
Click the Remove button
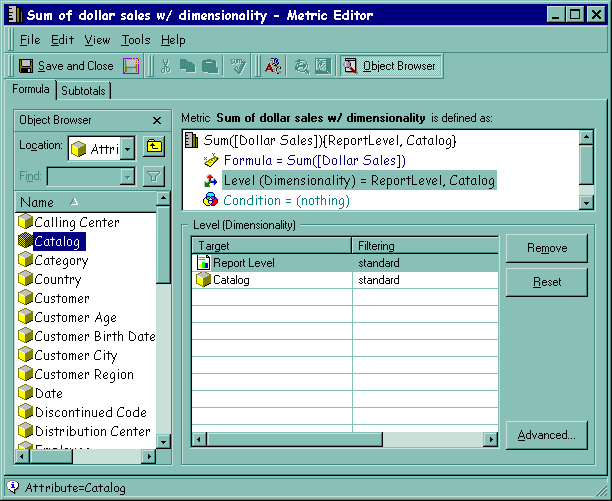pos(546,248)
